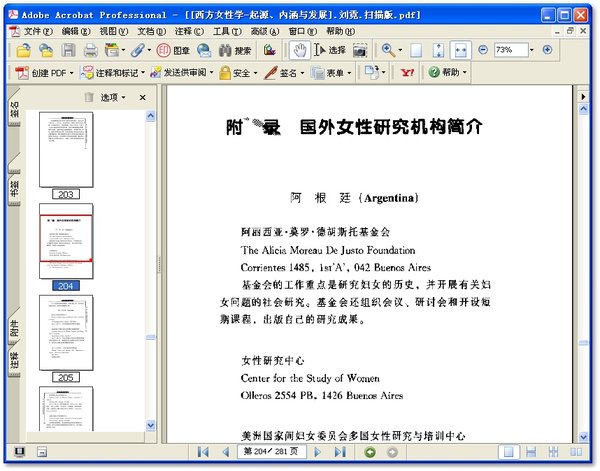
Task: Click document scrollbar down arrow
Action: 584,437
